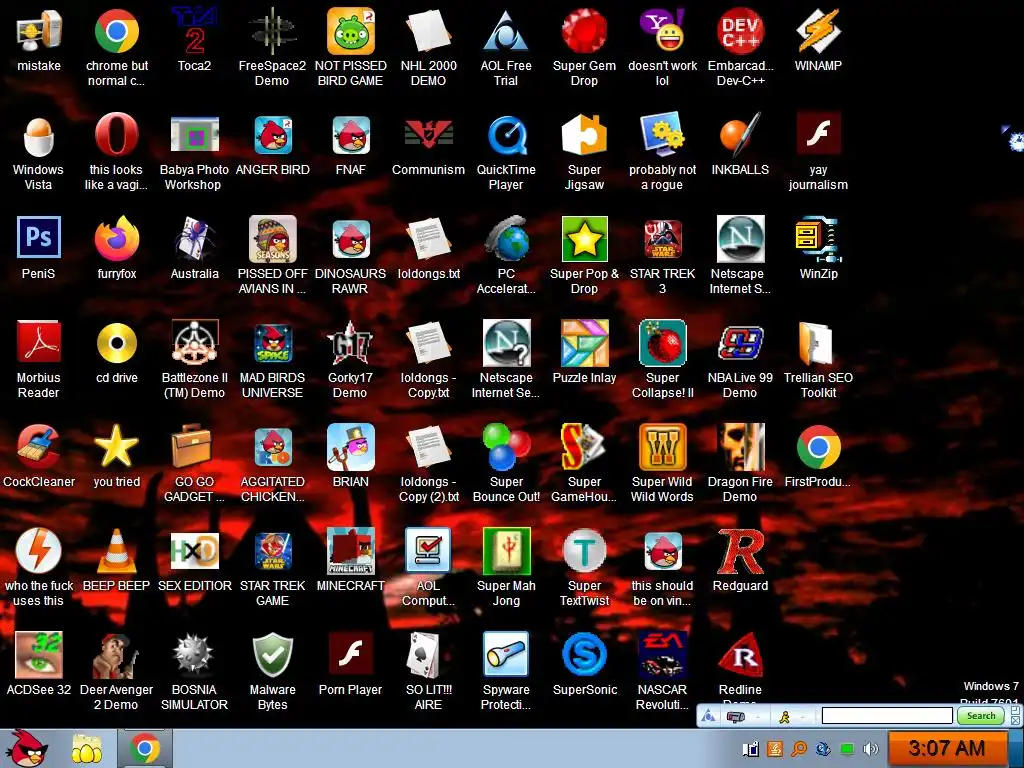Open the egg folder taskbar icon
Image resolution: width=1024 pixels, height=768 pixels.
(x=87, y=750)
